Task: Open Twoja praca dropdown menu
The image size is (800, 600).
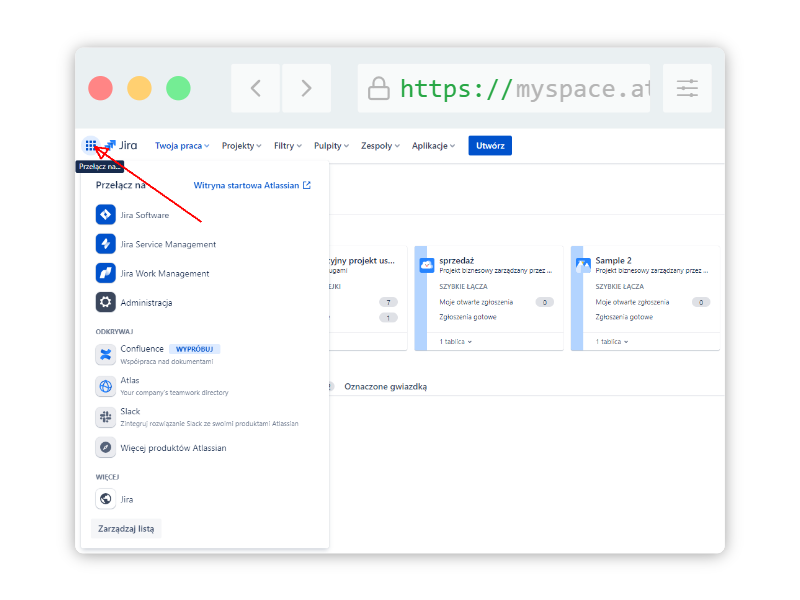Action: coord(182,146)
